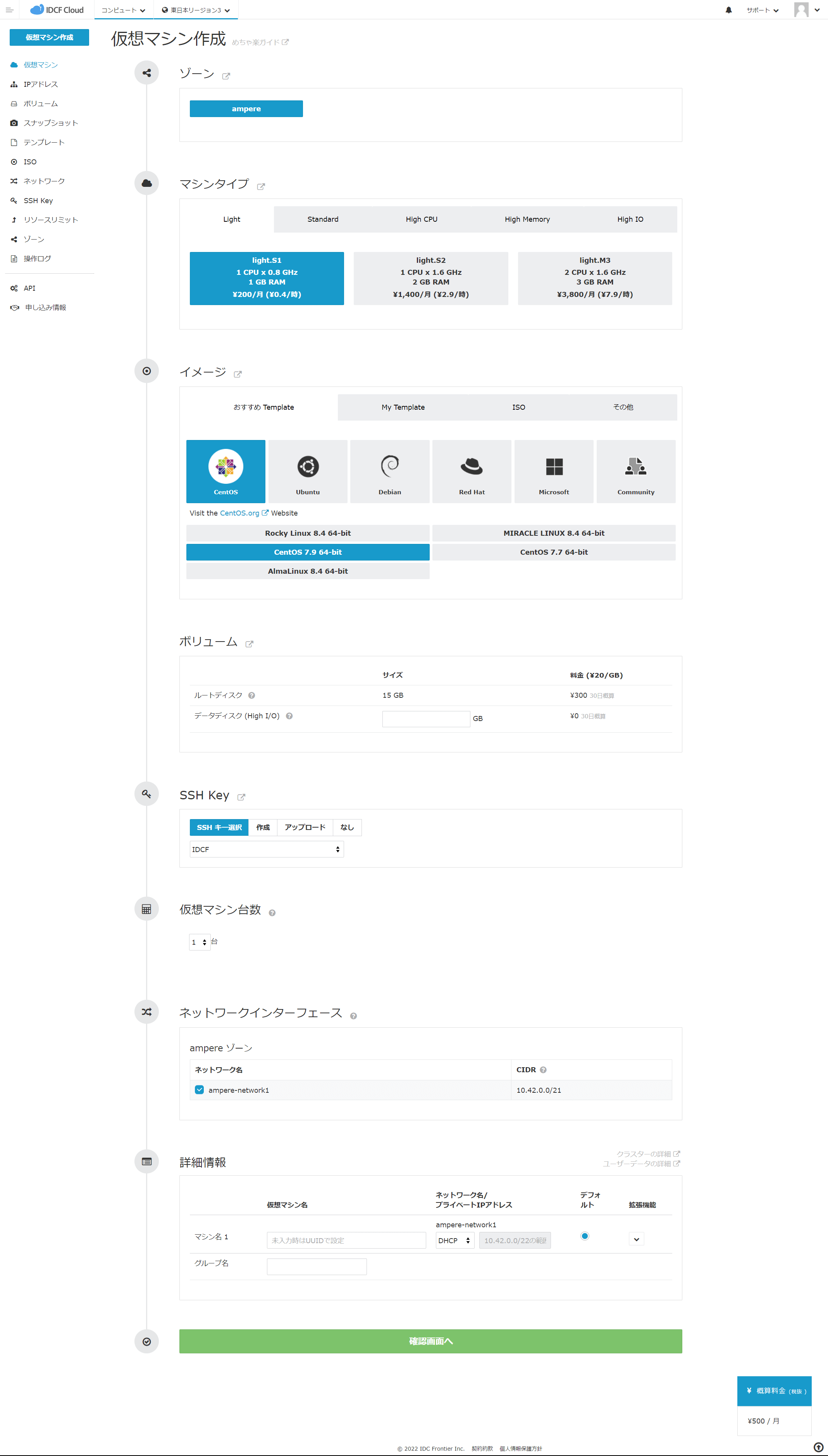The image size is (828, 1456).
Task: Open help for ルートディスク question icon
Action: 251,695
